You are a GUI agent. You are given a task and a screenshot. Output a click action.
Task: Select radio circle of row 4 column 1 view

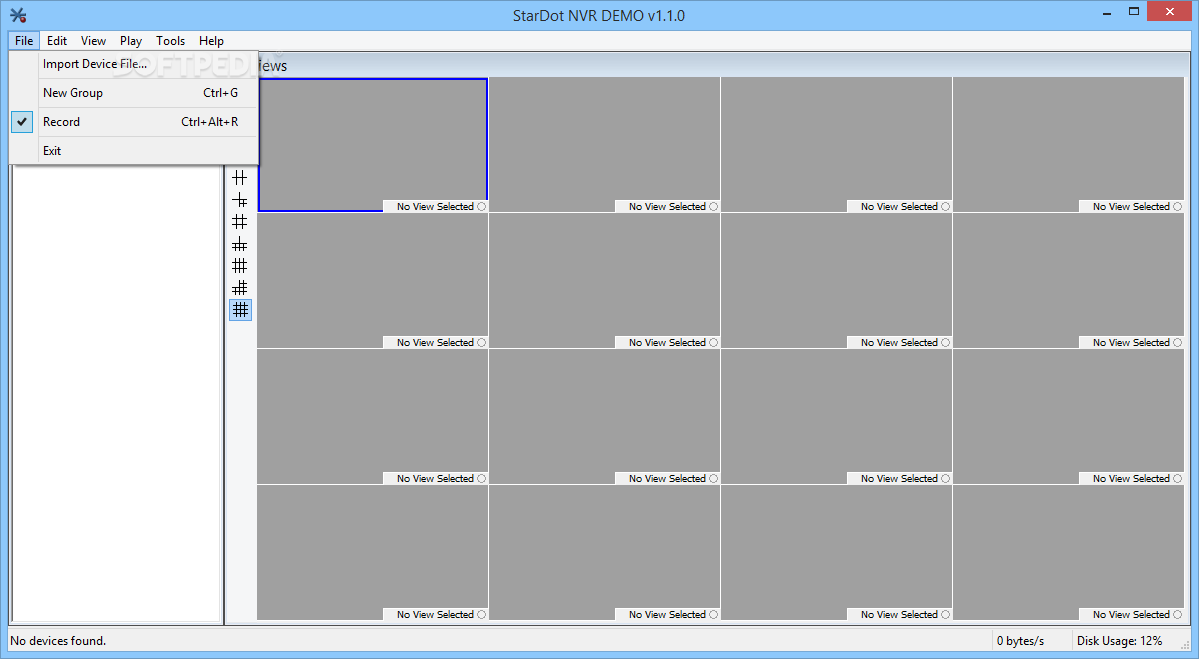482,615
